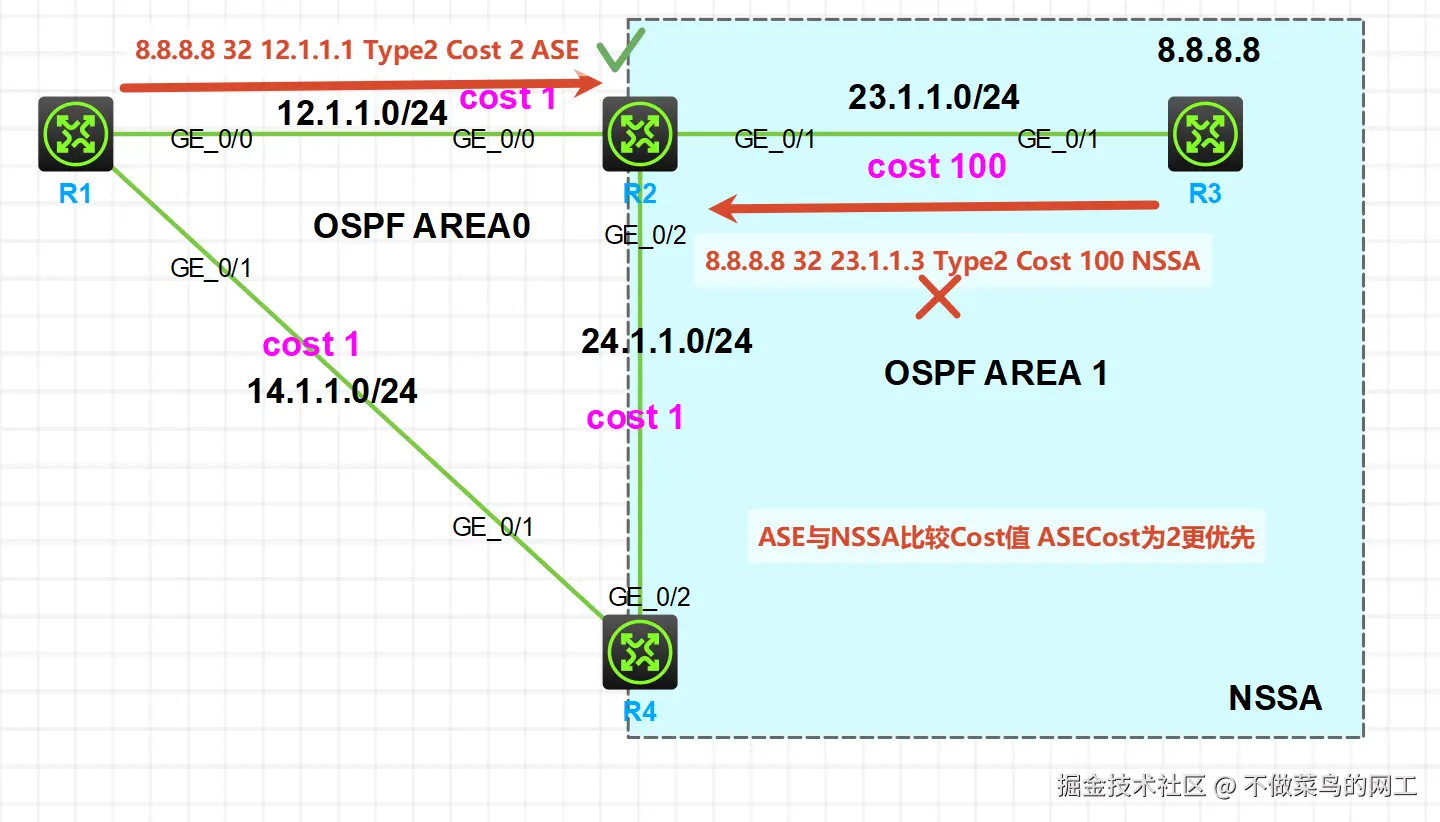This screenshot has width=1440, height=822.
Task: Click R4's GE_0/2 interface label
Action: click(650, 597)
